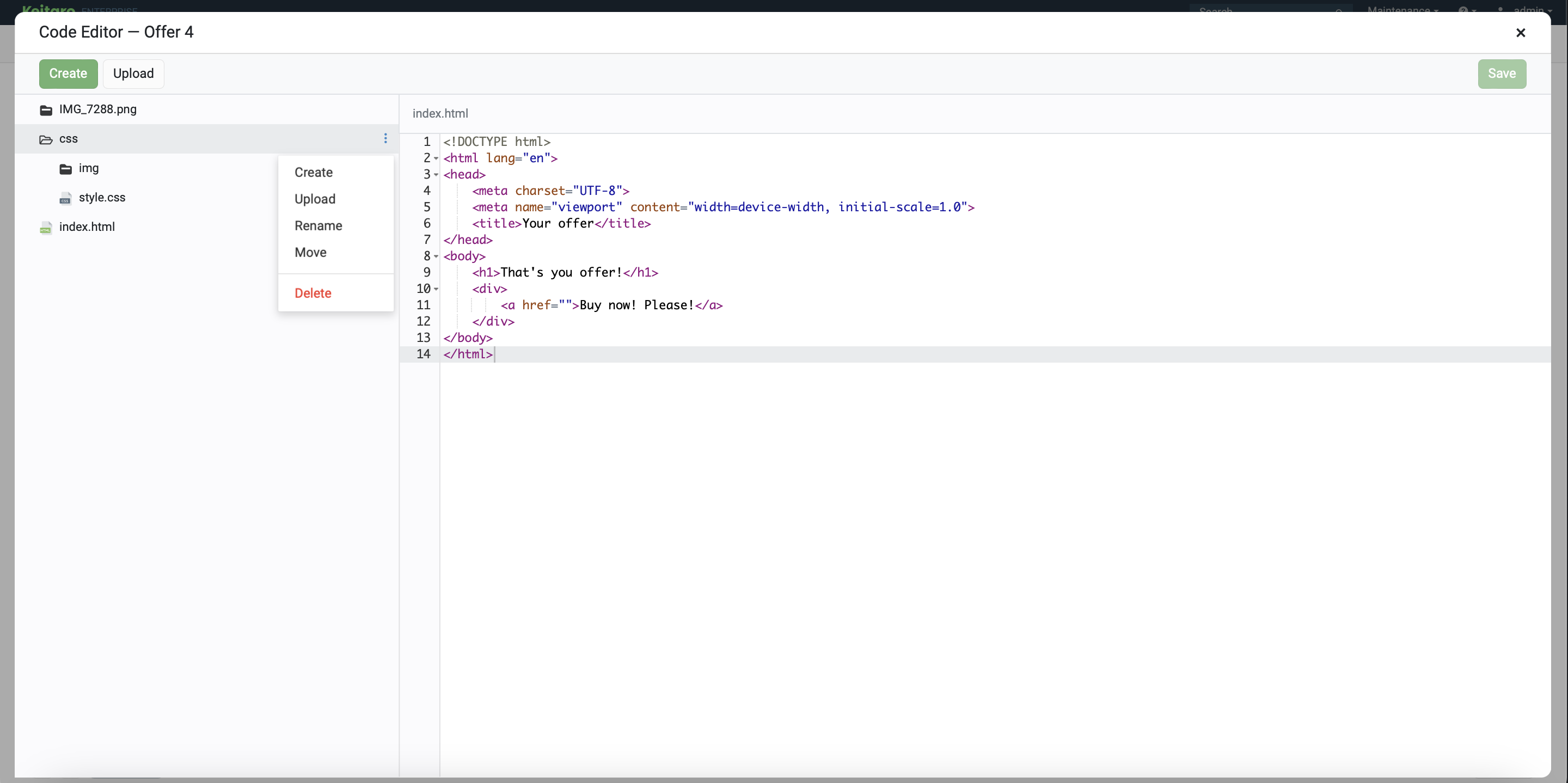Click the img folder icon

point(65,169)
